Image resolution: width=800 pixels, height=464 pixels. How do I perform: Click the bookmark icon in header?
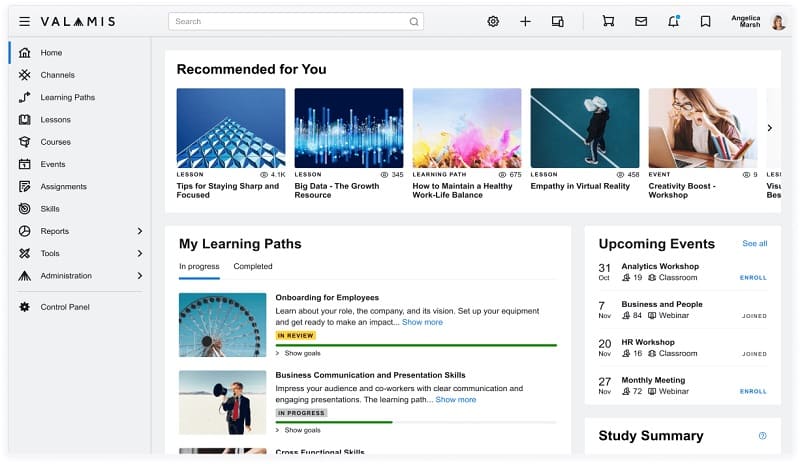pos(706,21)
